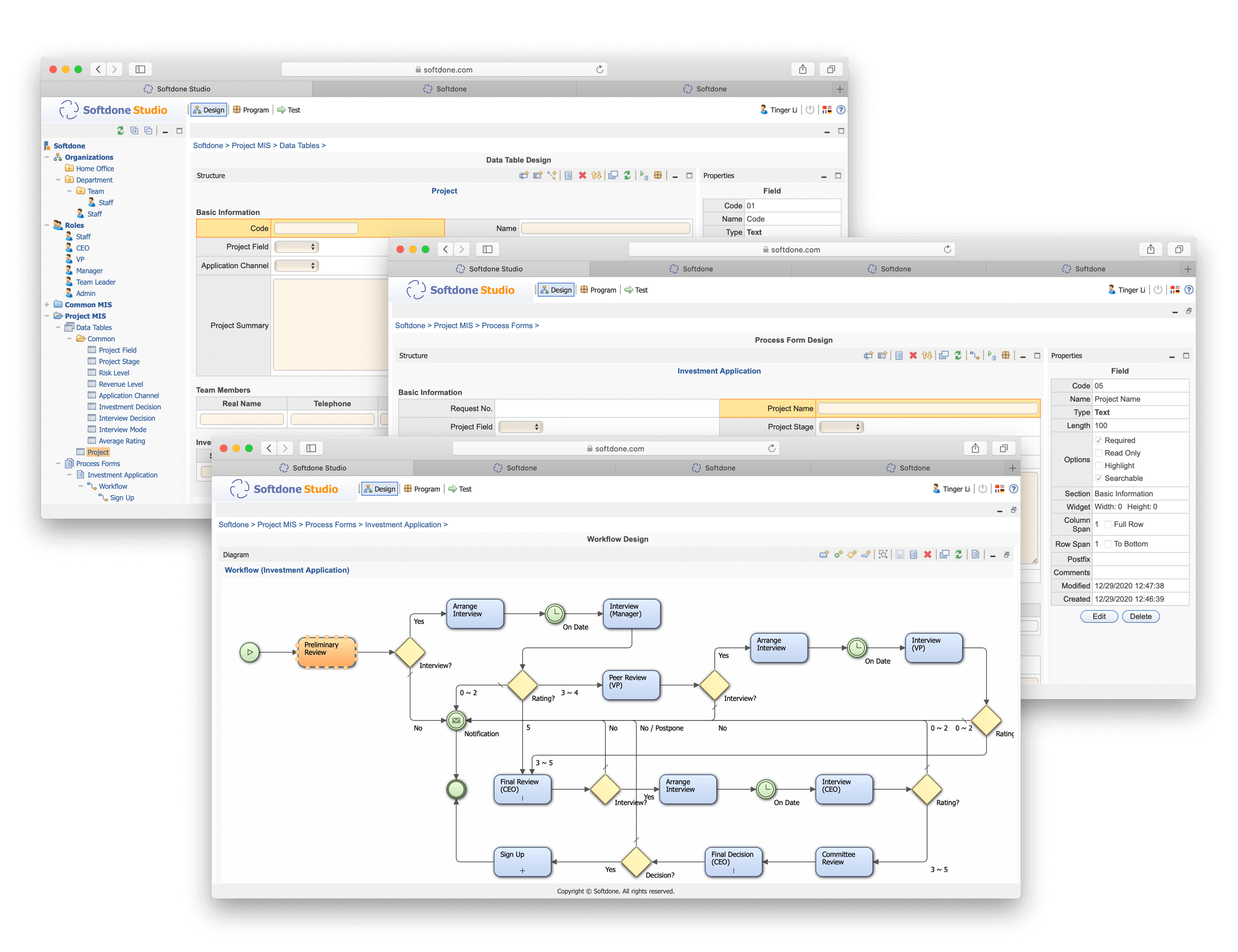Toggle the Full Row checkbox
The width and height of the screenshot is (1238, 952).
(1108, 525)
